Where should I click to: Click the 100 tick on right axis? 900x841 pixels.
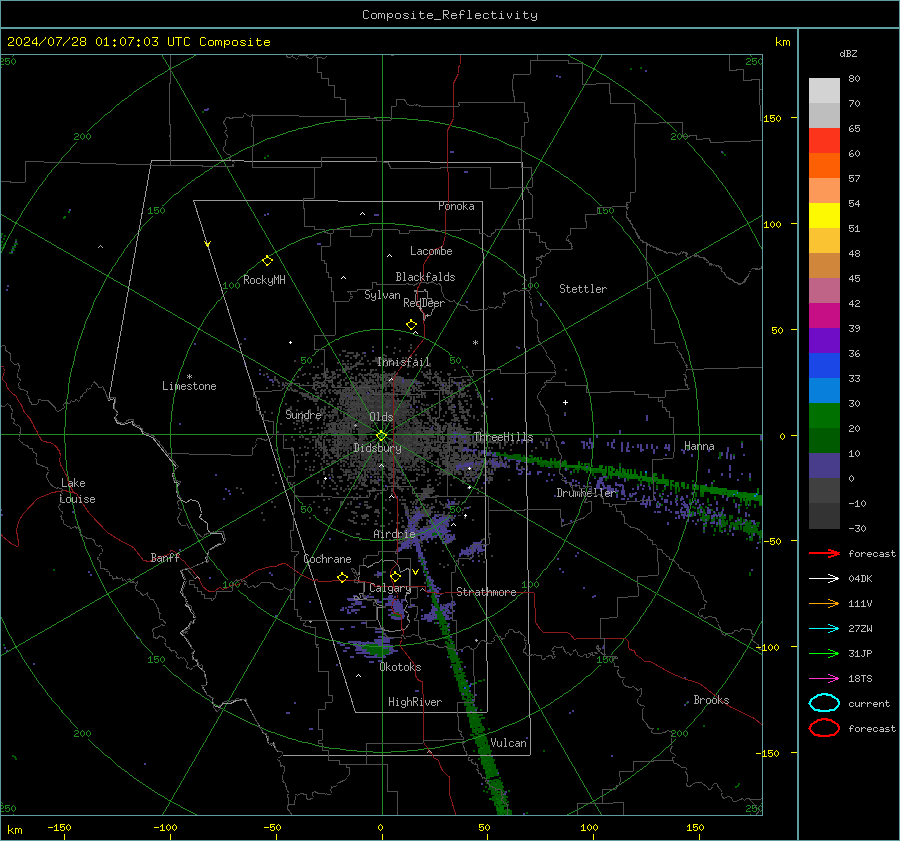click(772, 224)
